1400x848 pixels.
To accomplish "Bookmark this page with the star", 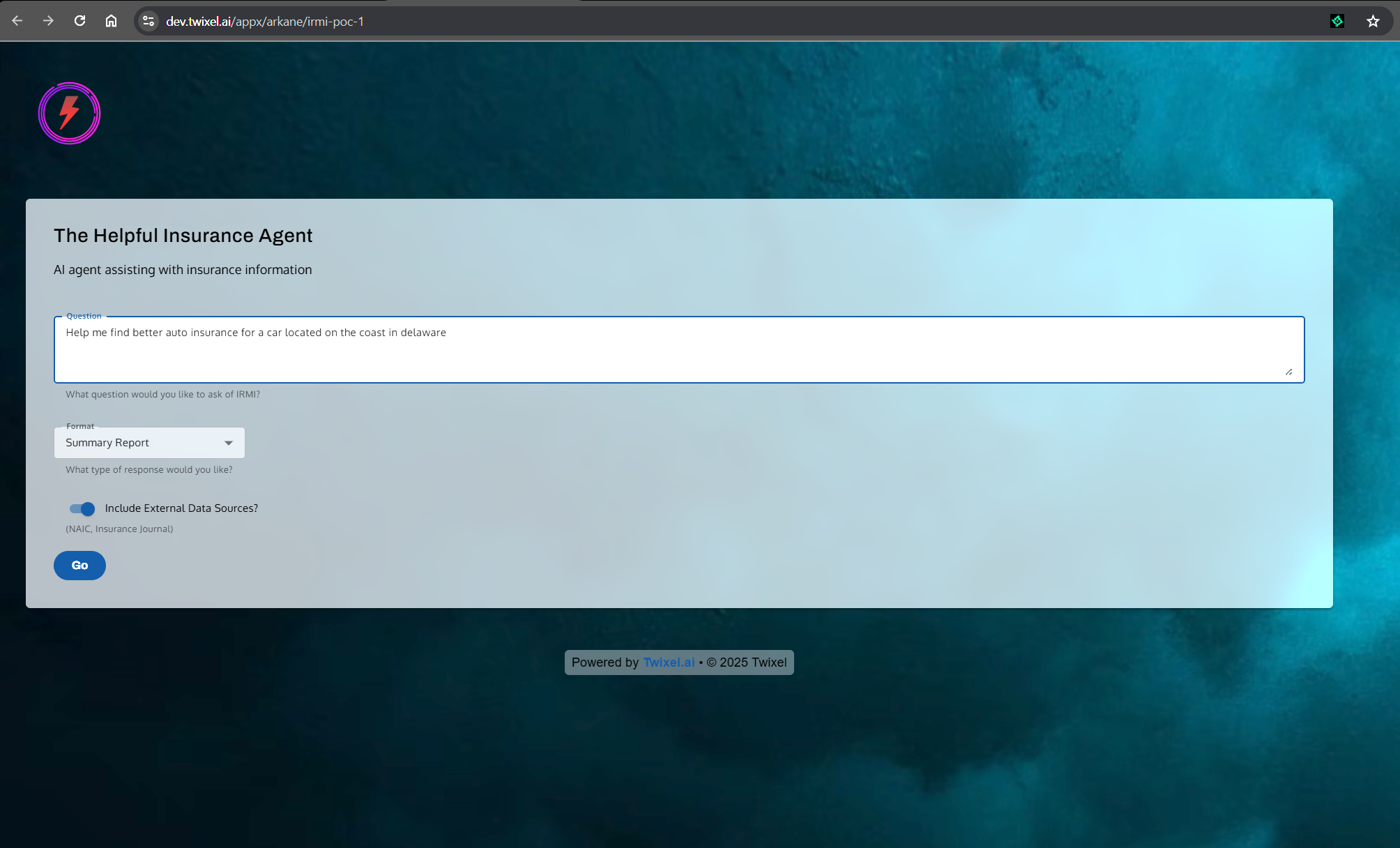I will [1373, 21].
